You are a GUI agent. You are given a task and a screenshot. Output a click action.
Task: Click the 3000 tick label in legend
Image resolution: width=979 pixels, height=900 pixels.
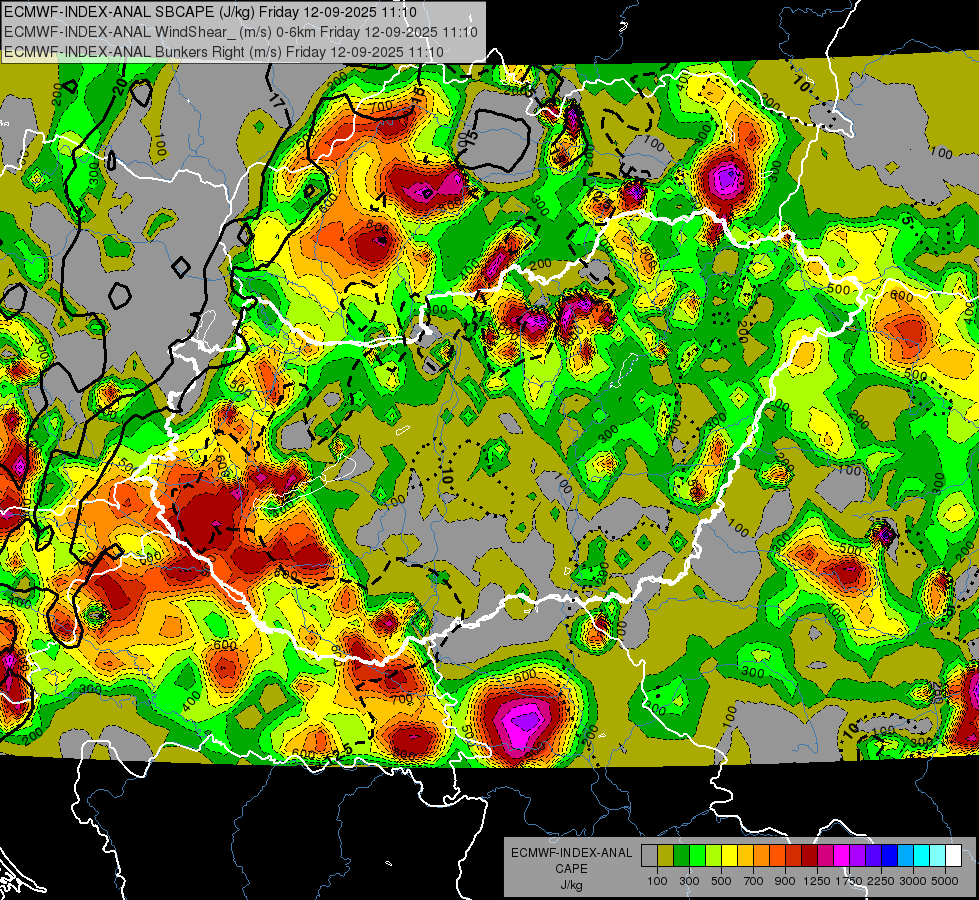pyautogui.click(x=912, y=881)
